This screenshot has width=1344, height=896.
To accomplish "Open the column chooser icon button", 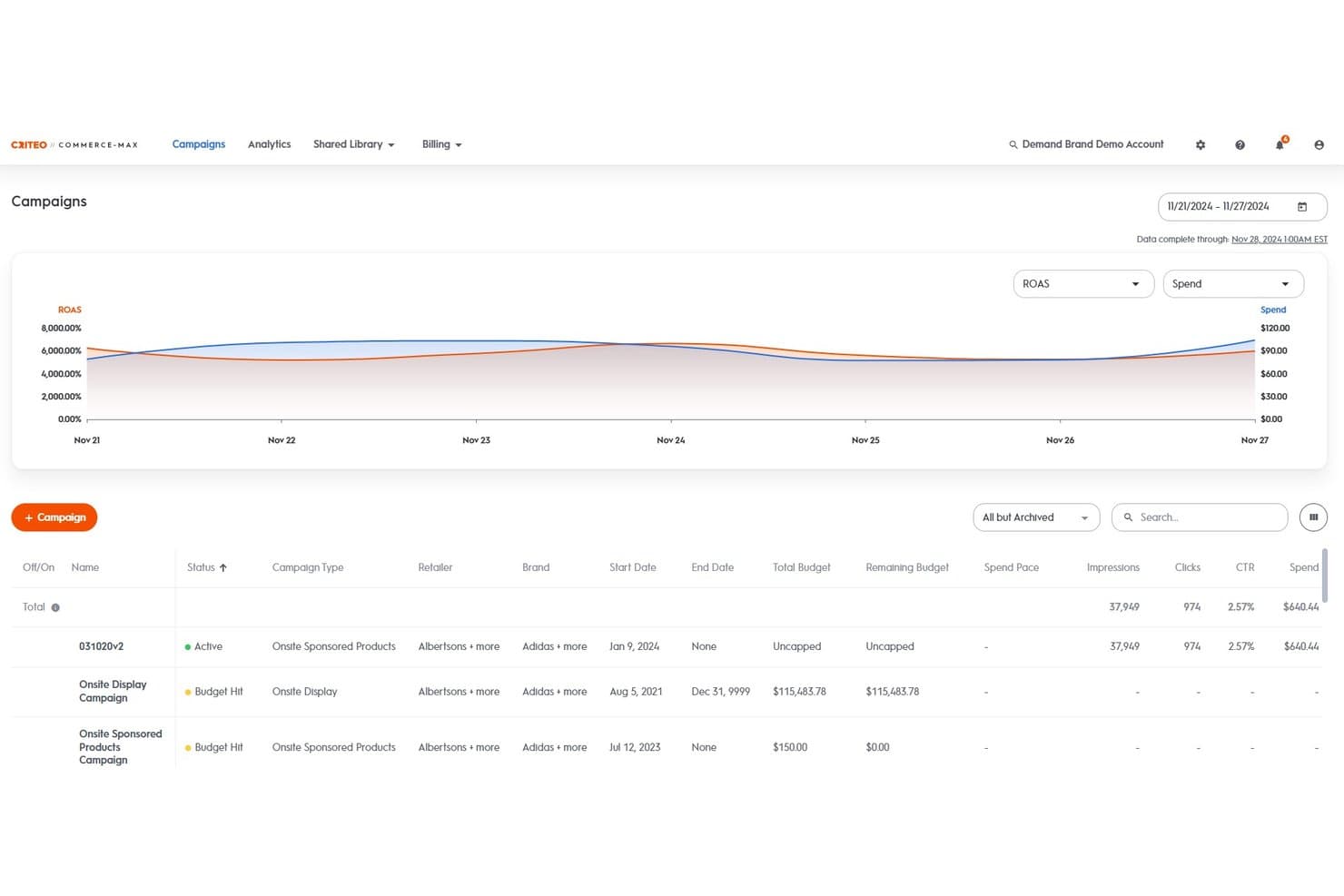I will (1313, 517).
